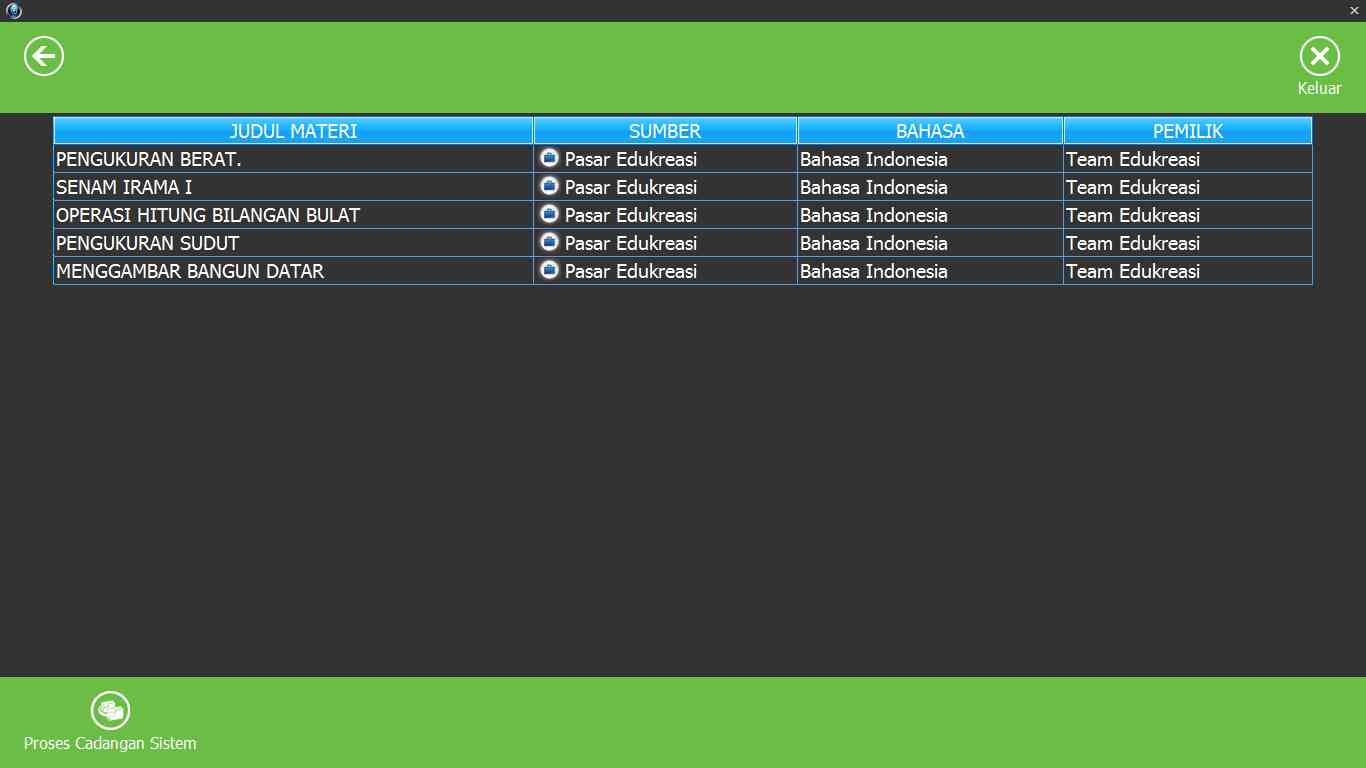The image size is (1366, 768).
Task: Click Team Edukreasi in PENGUKURAN SUDUT row
Action: click(1133, 243)
